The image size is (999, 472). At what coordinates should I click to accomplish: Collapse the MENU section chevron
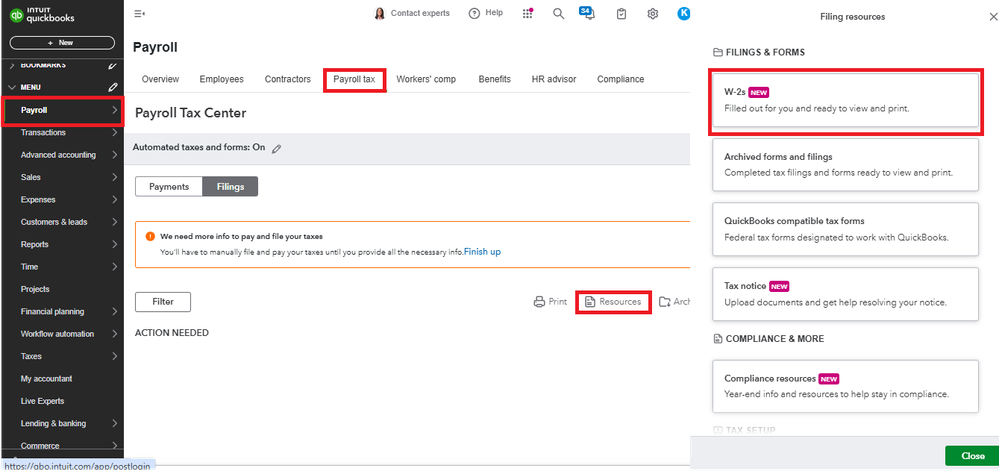pos(12,87)
